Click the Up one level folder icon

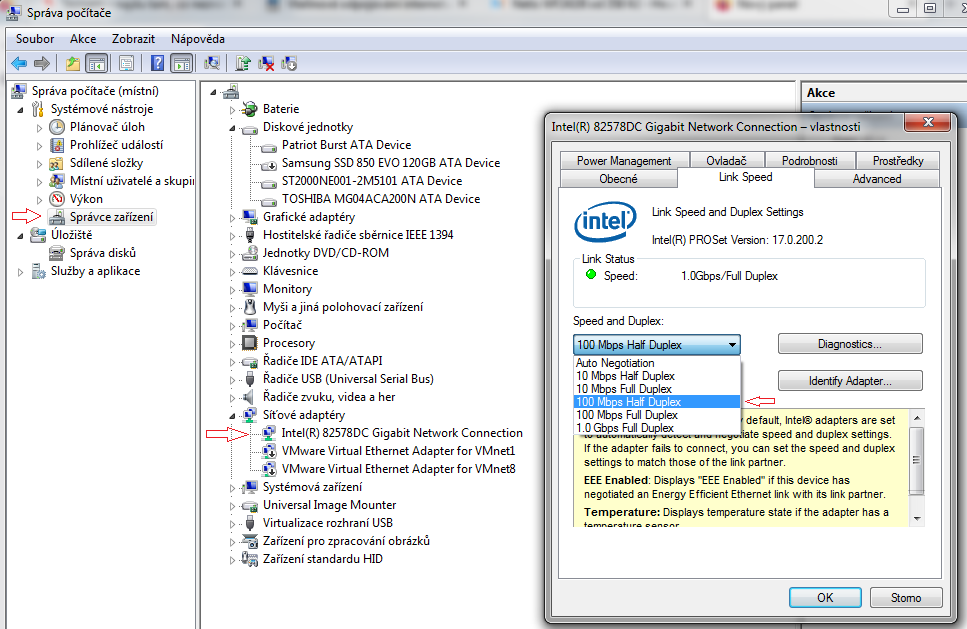tap(73, 64)
